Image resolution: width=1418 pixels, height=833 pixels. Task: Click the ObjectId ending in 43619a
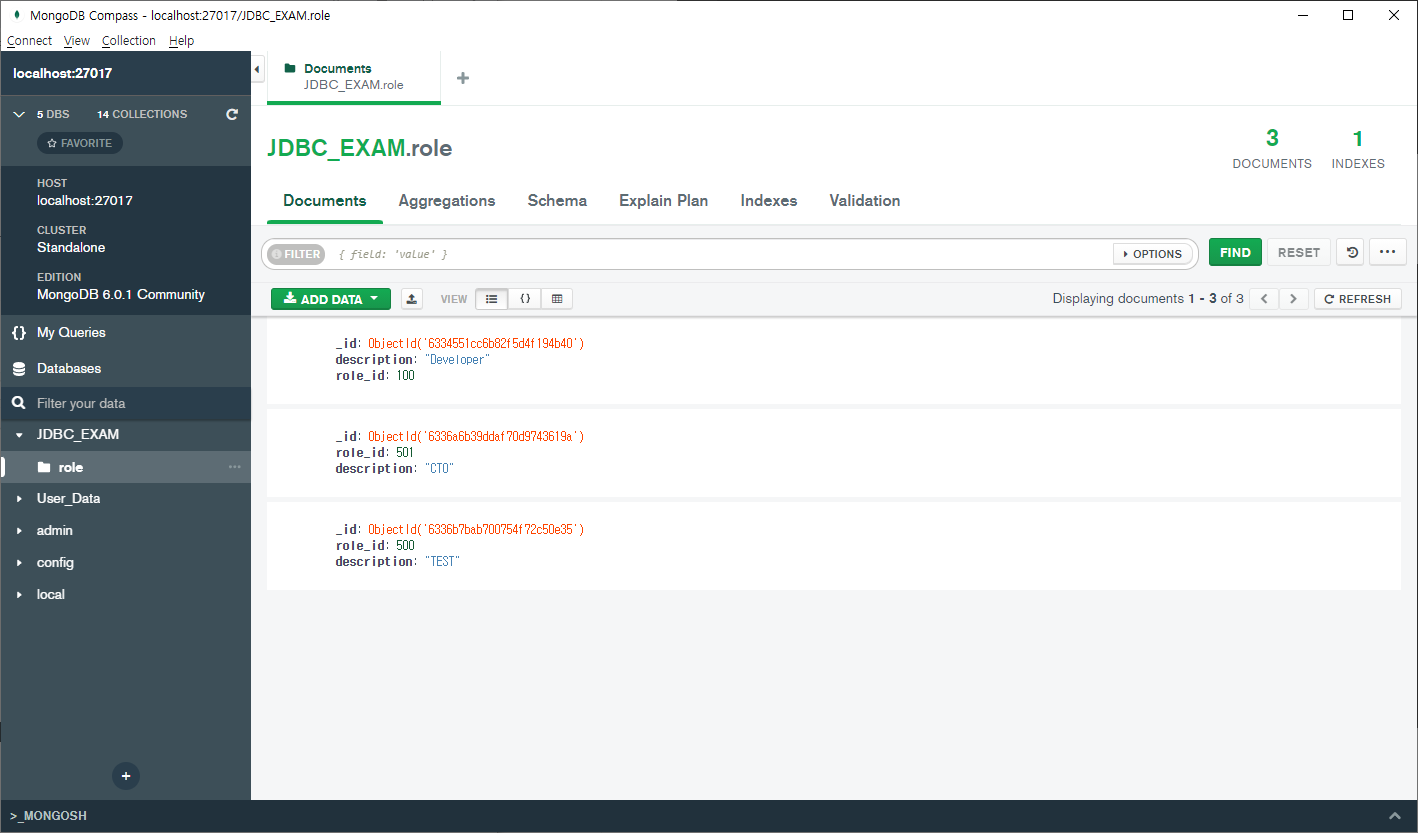coord(476,437)
